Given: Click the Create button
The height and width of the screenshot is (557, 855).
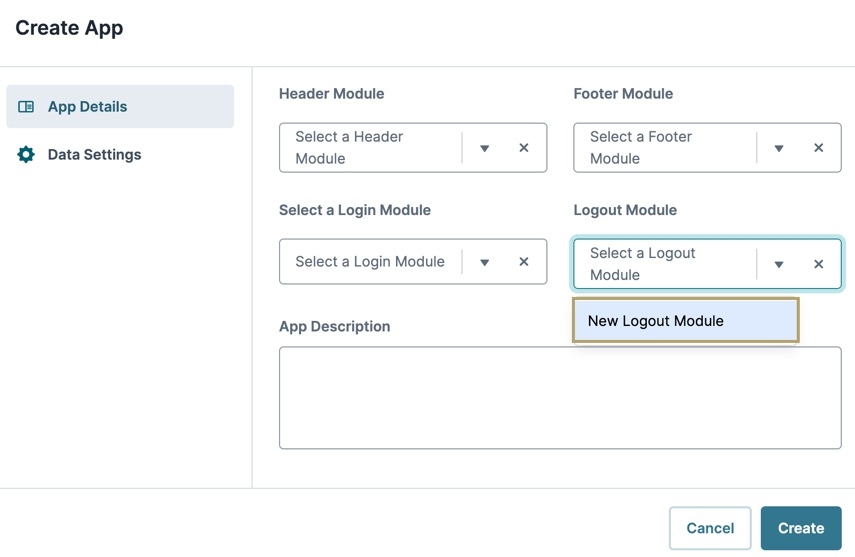Looking at the screenshot, I should (x=801, y=528).
